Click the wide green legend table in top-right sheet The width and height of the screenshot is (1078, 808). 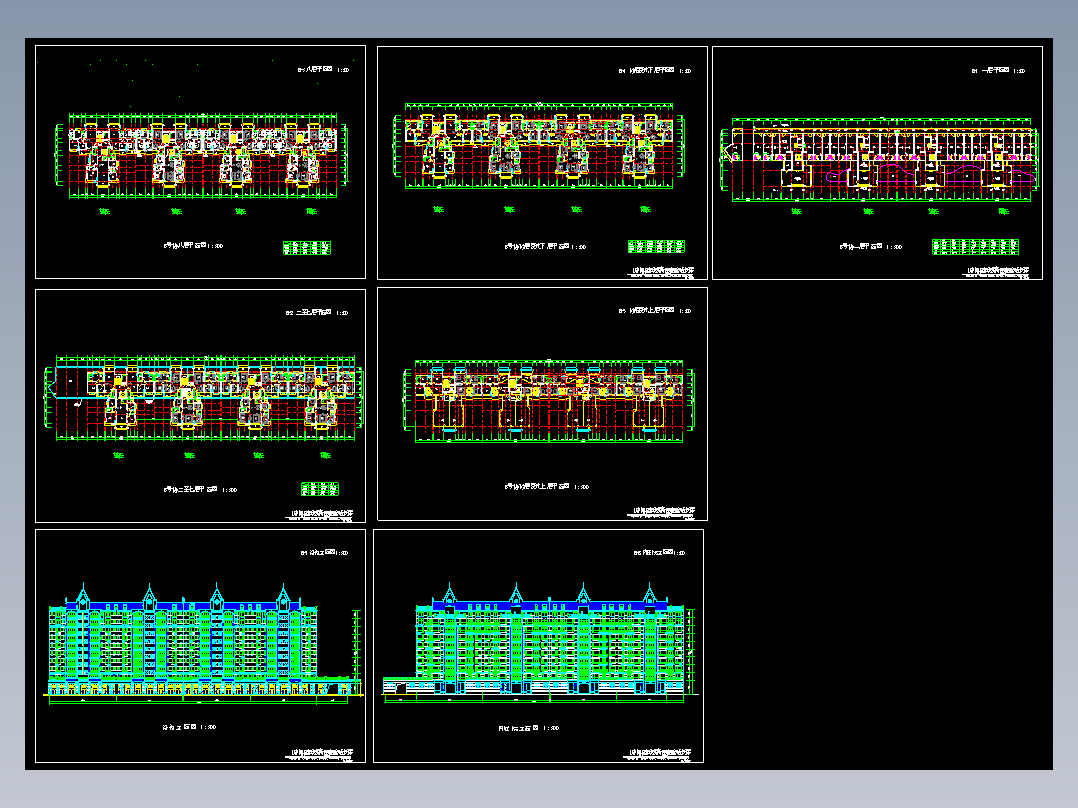(975, 247)
